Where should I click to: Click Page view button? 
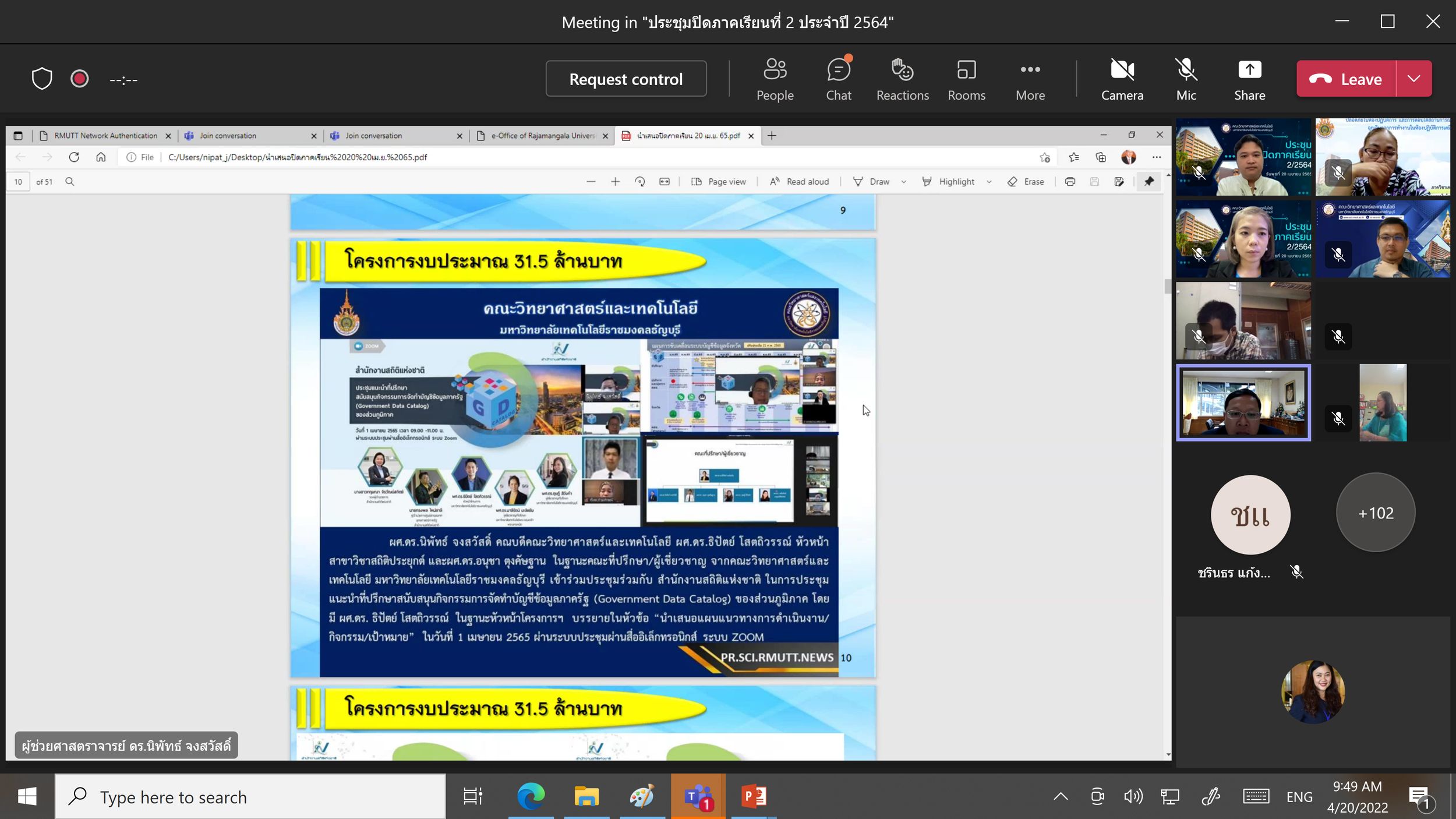tap(718, 182)
